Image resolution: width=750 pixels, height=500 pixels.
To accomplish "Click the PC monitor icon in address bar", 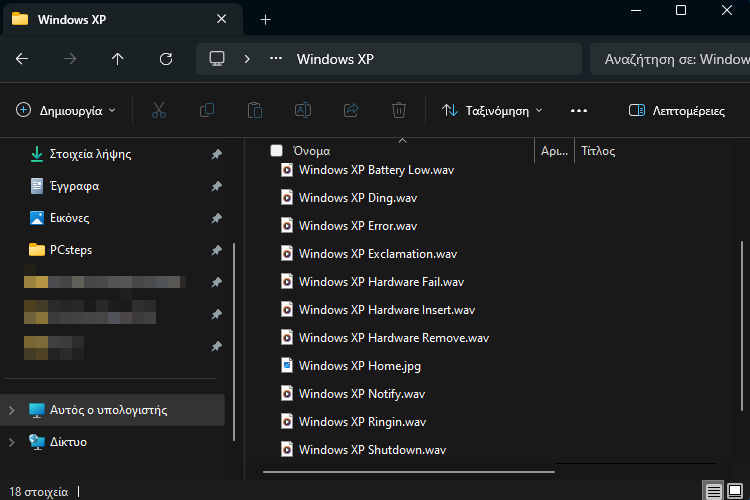I will 217,59.
